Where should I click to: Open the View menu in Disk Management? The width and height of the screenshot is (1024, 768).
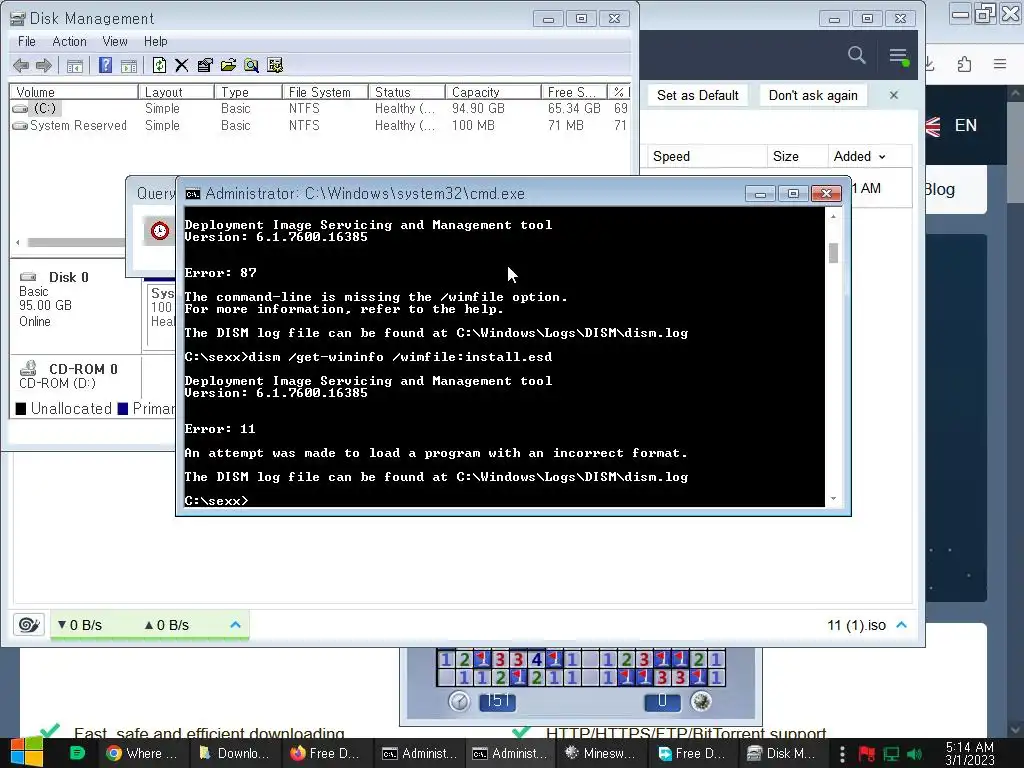tap(115, 41)
